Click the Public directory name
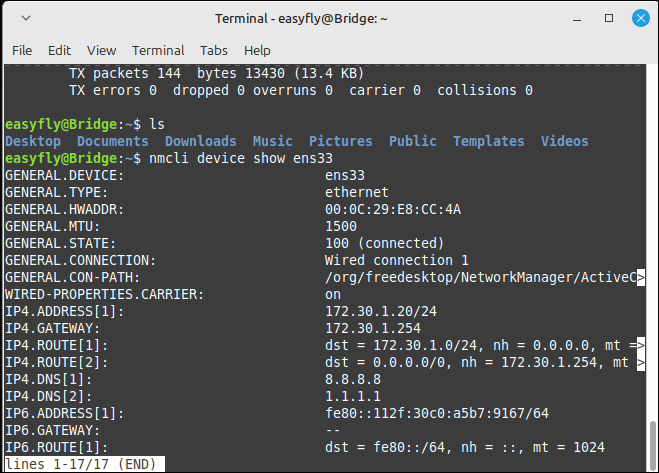The height and width of the screenshot is (473, 659). [x=412, y=141]
